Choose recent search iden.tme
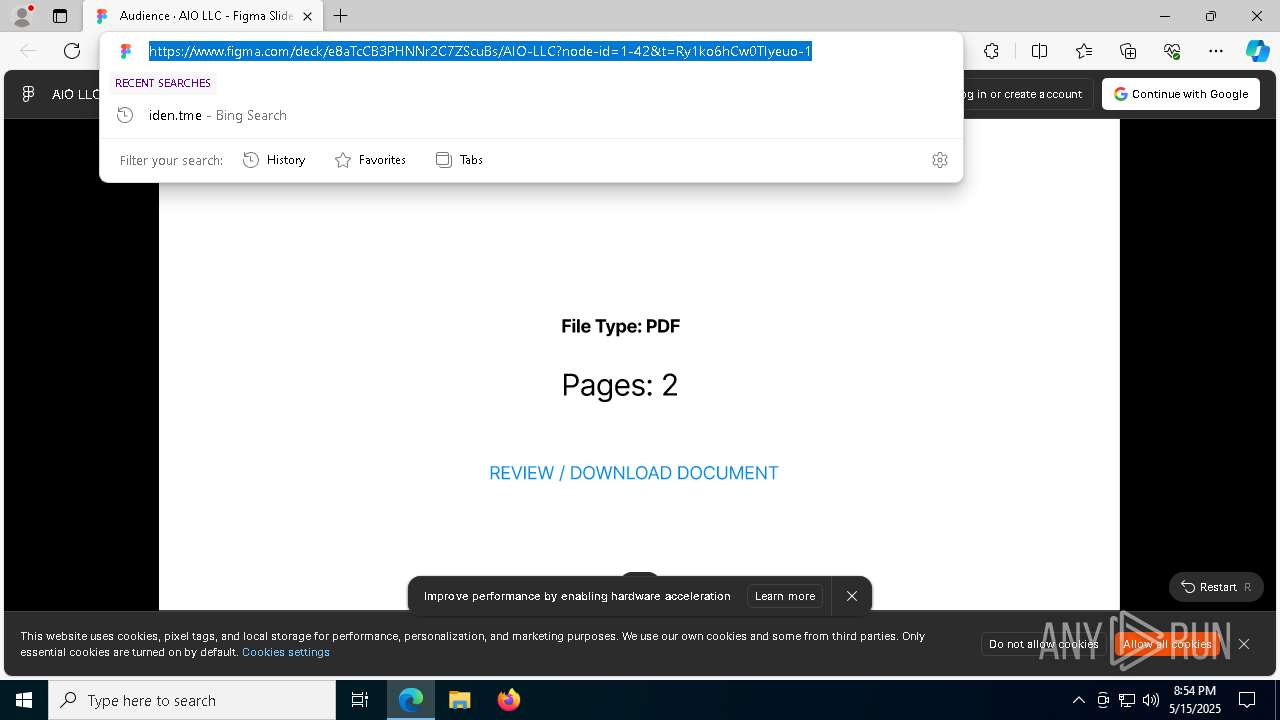This screenshot has height=720, width=1280. coord(531,115)
